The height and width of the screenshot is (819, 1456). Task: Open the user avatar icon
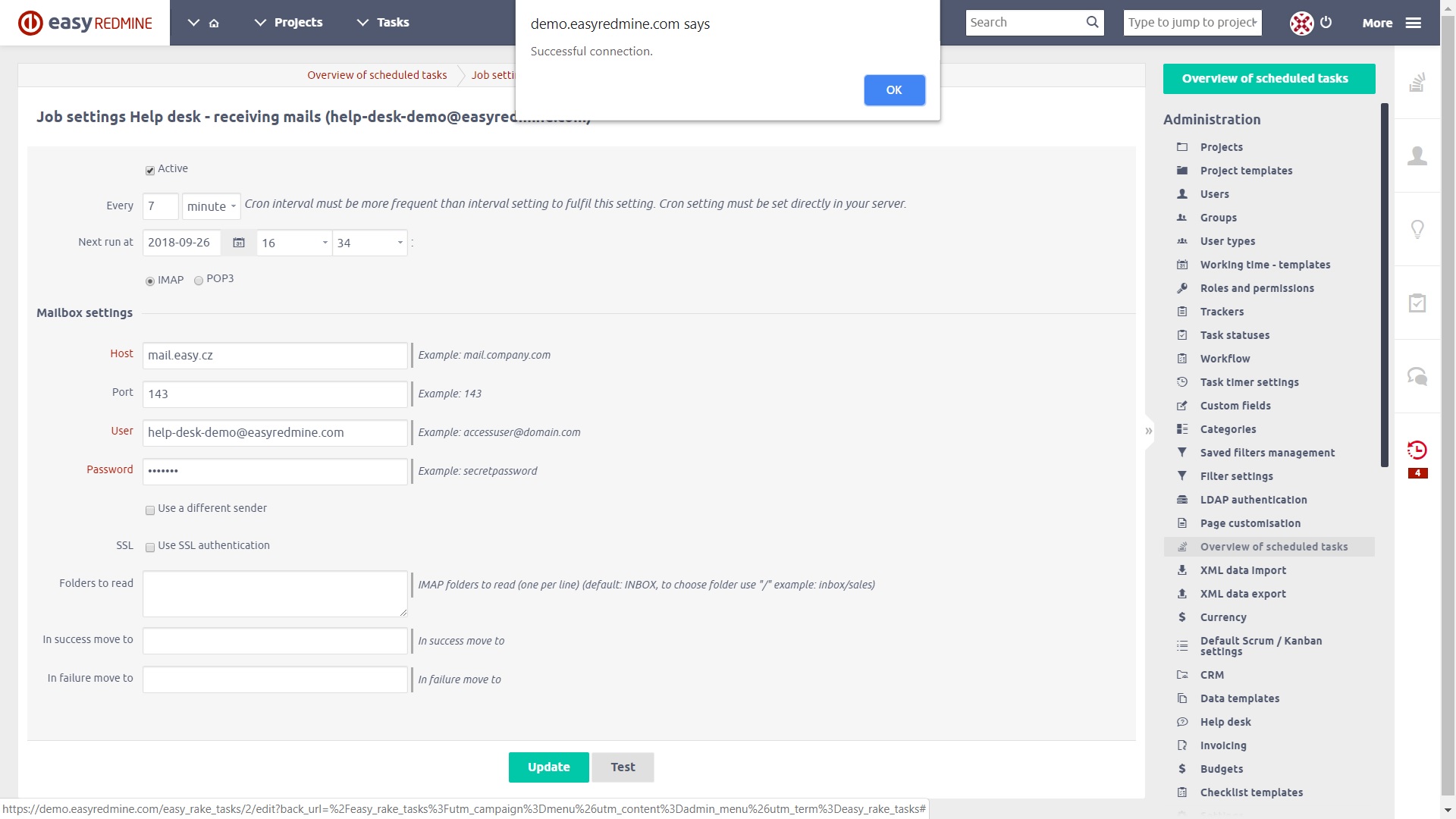tap(1301, 23)
